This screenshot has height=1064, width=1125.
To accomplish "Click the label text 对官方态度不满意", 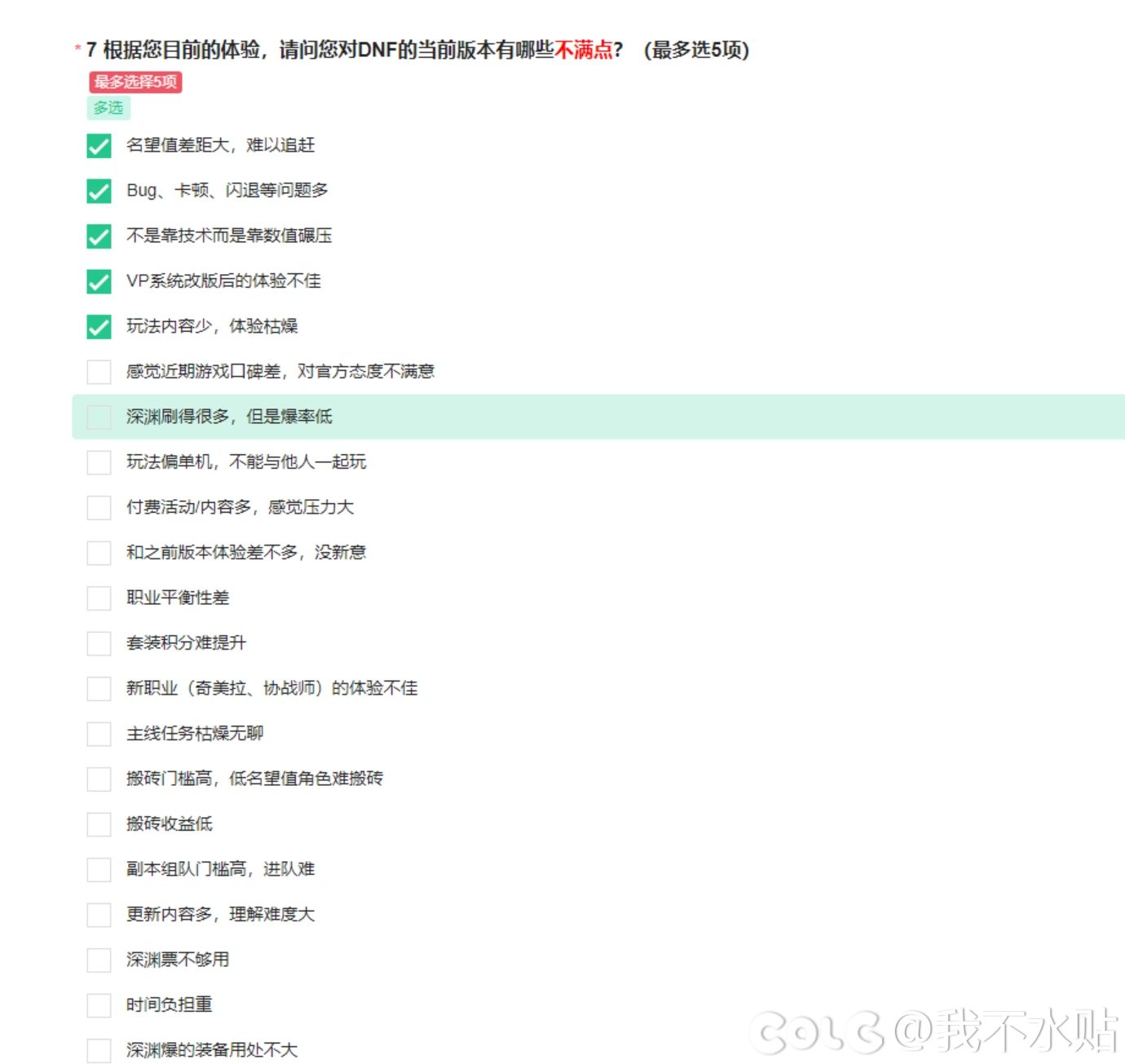I will click(x=366, y=372).
